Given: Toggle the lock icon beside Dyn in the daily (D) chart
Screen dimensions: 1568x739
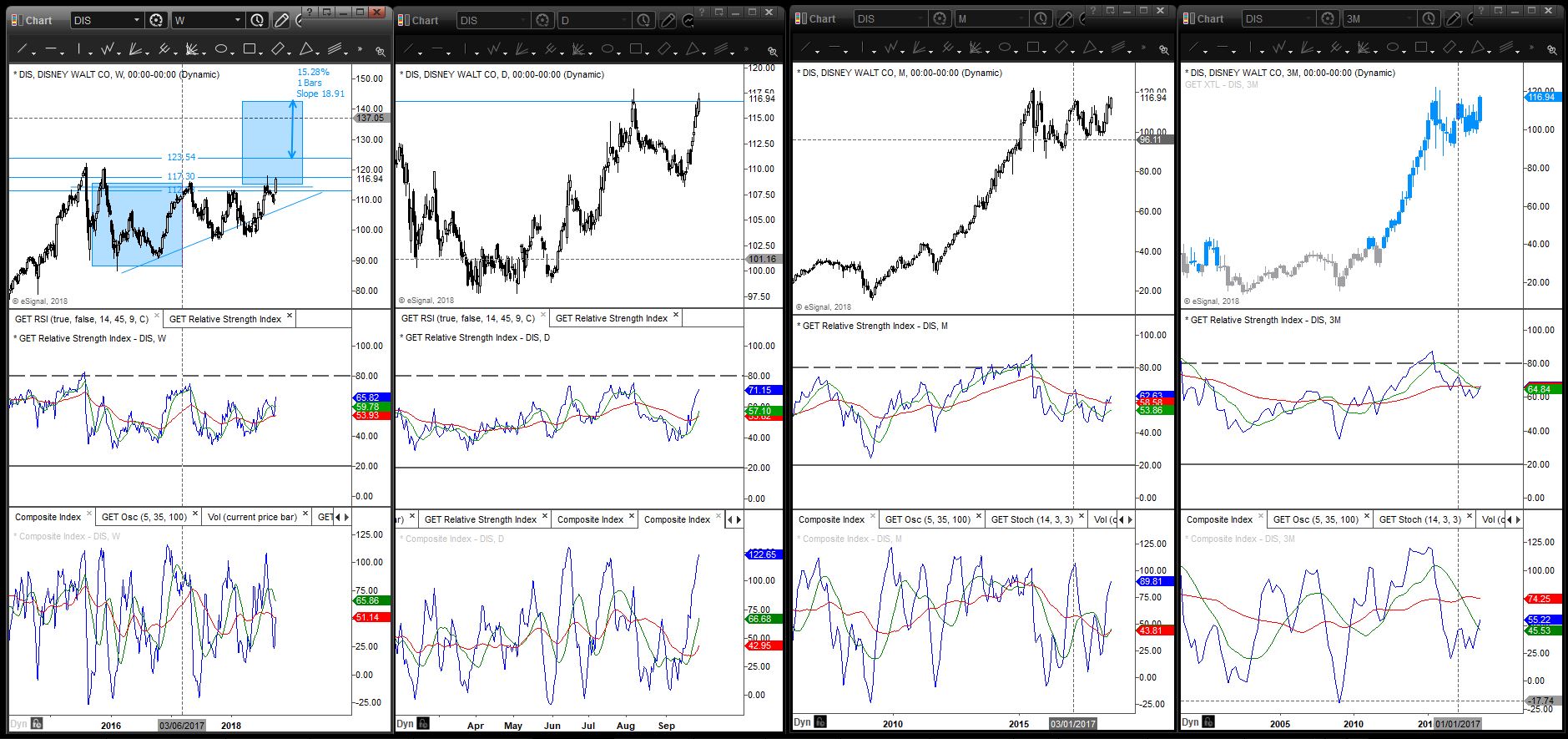Looking at the screenshot, I should pos(423,724).
